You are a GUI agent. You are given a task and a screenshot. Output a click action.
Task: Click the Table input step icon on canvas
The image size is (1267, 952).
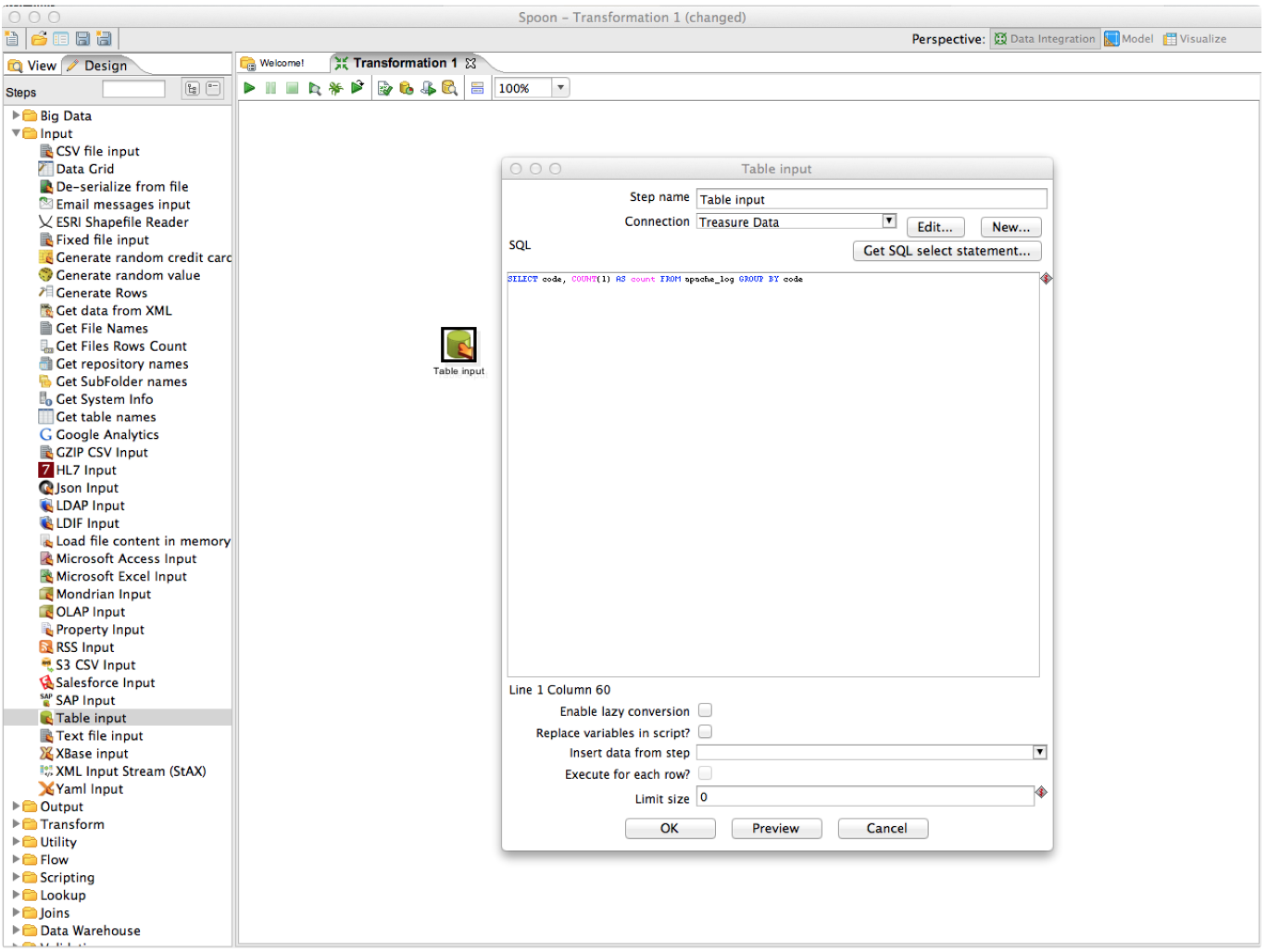458,345
